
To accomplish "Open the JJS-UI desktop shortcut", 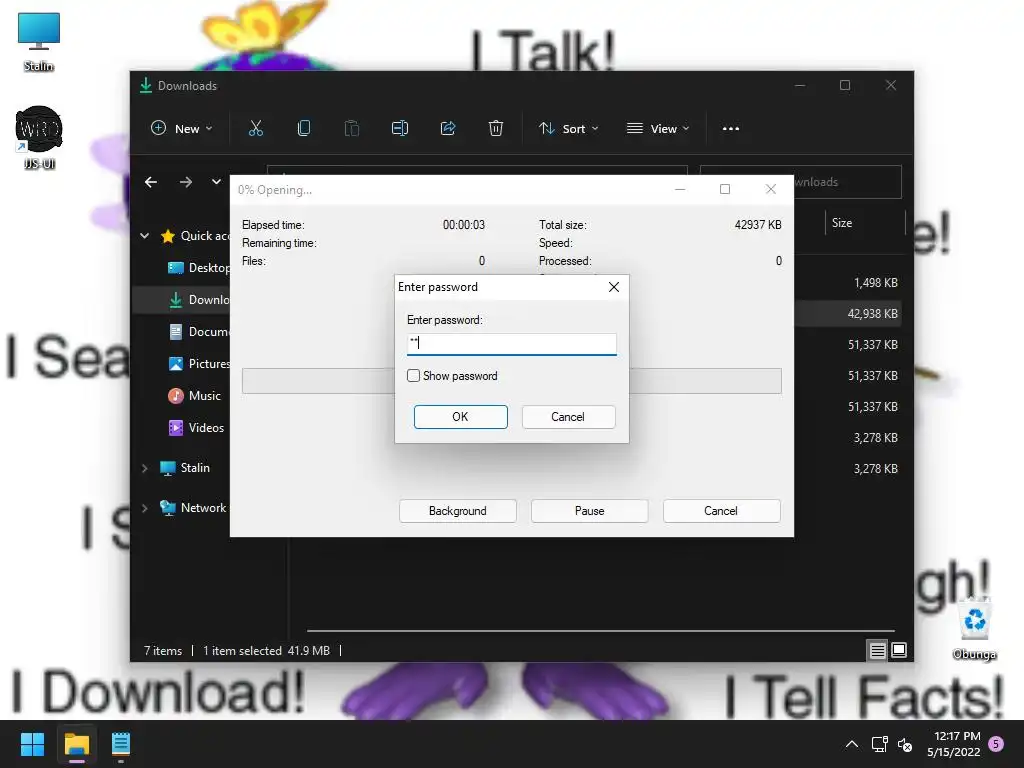I will [x=39, y=138].
